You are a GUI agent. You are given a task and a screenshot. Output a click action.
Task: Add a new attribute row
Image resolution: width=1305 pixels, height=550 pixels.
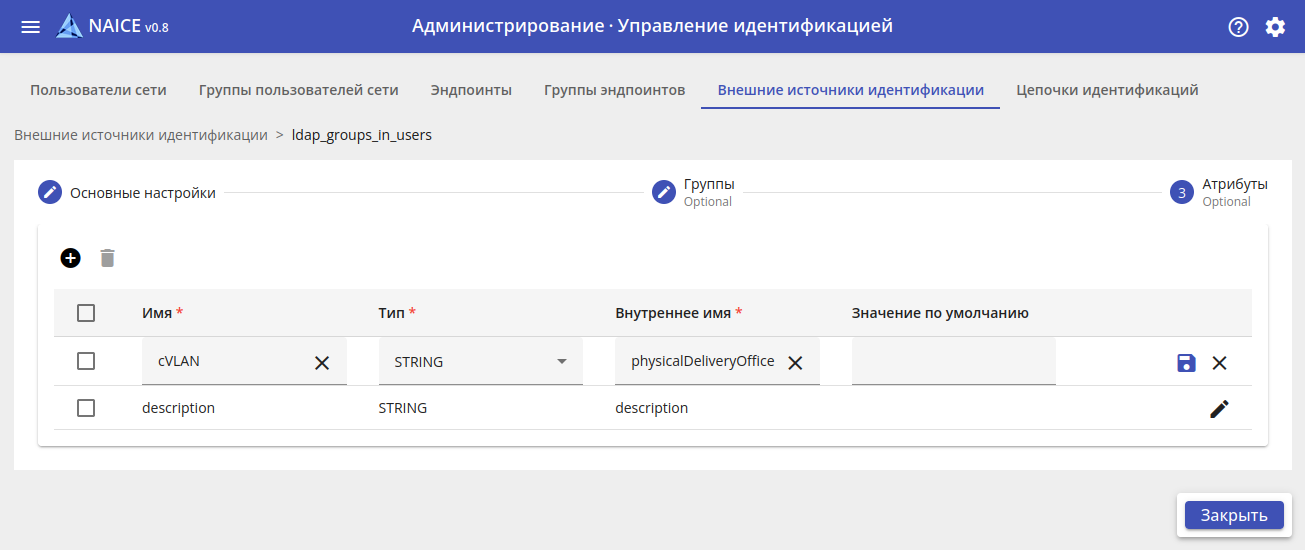pyautogui.click(x=71, y=258)
